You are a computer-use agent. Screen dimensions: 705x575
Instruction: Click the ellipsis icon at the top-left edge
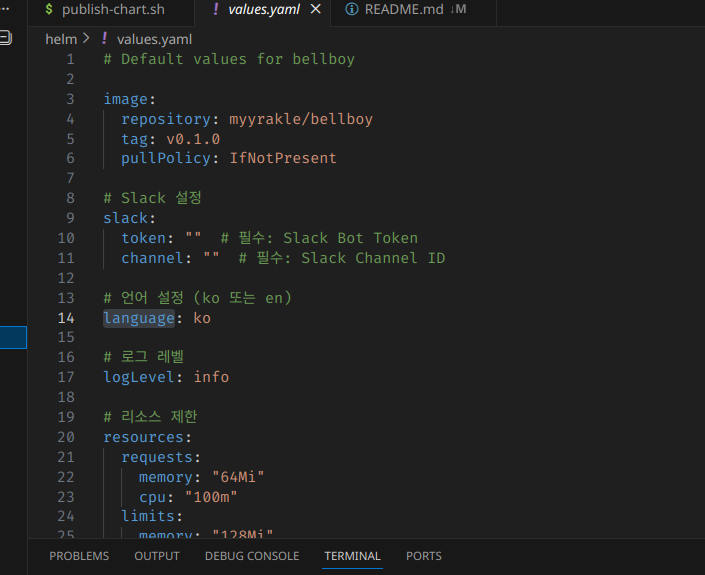[x=5, y=10]
